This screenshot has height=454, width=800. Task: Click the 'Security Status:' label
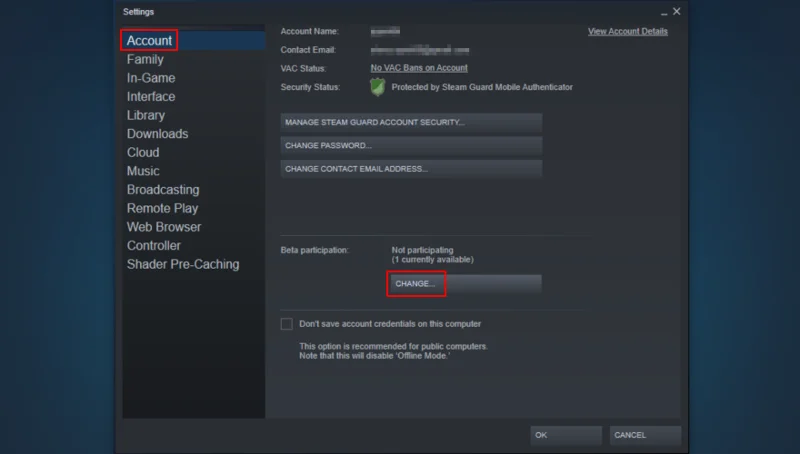(310, 87)
